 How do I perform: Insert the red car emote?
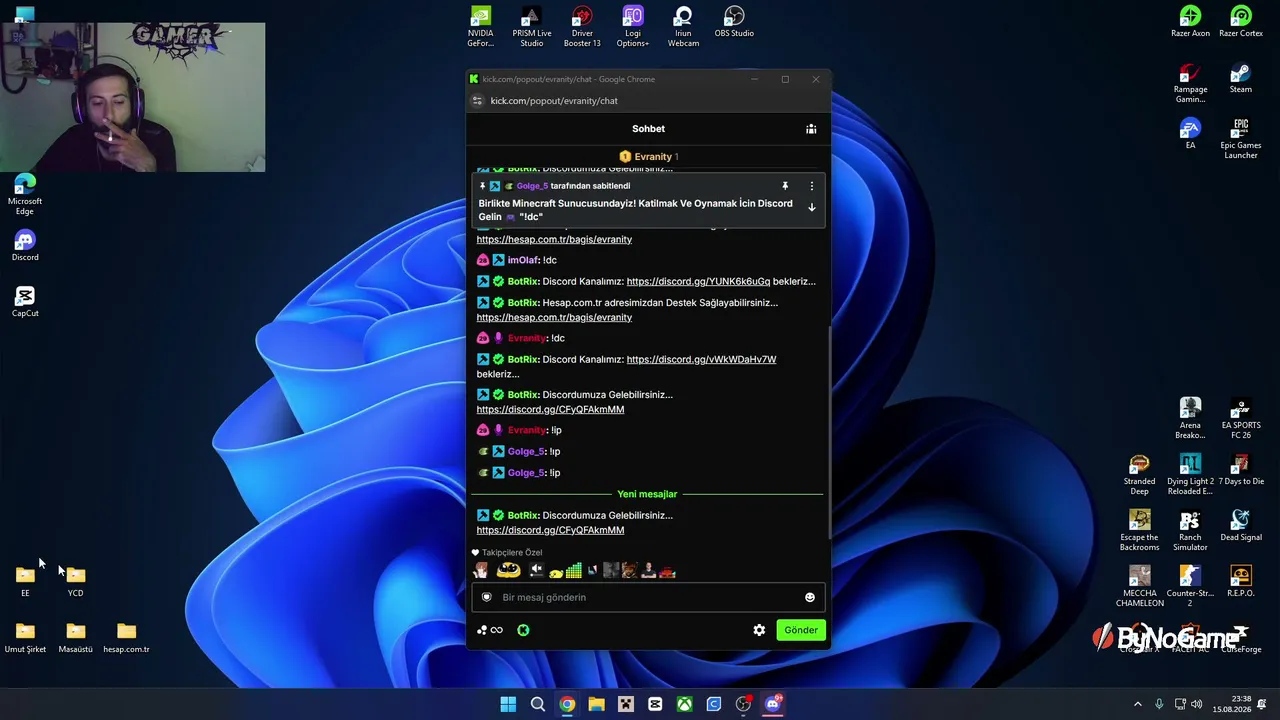[x=667, y=571]
